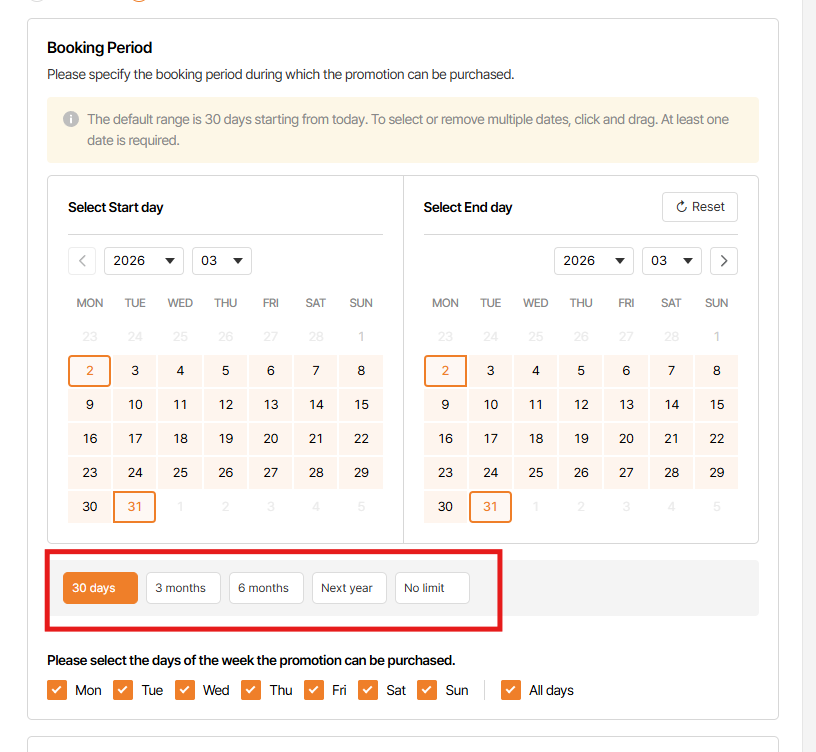Open the start day month dropdown
This screenshot has width=816, height=752.
pos(222,261)
